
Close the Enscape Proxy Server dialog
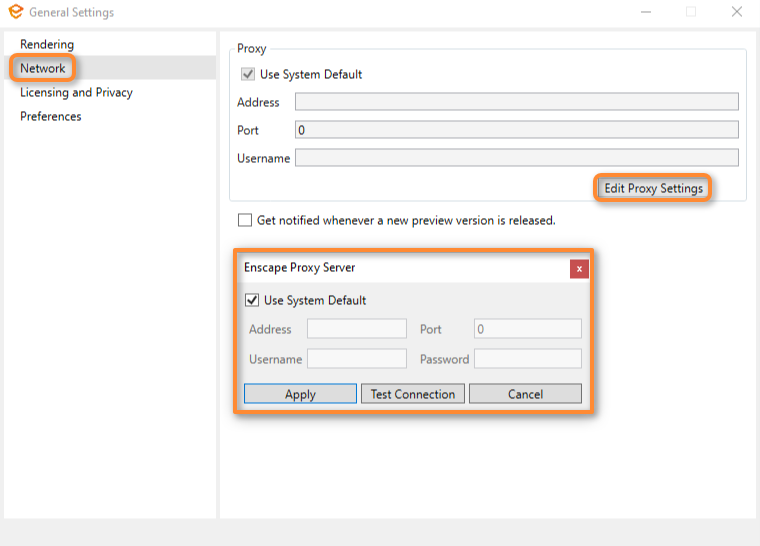tap(579, 269)
